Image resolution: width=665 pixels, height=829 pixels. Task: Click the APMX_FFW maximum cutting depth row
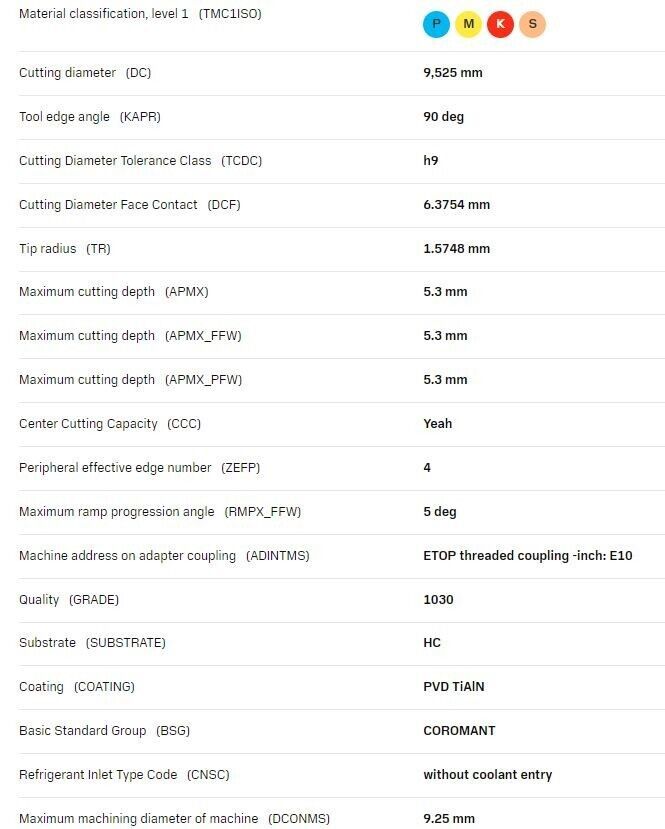tap(341, 336)
